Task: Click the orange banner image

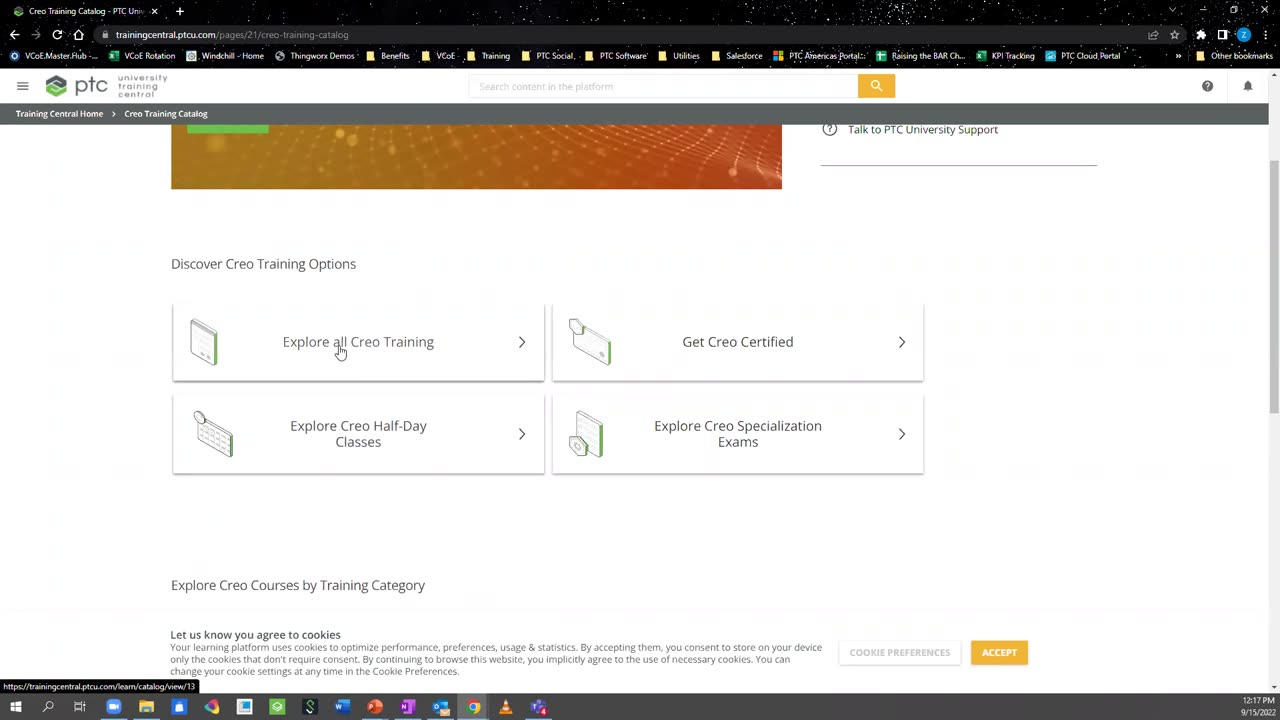Action: pyautogui.click(x=476, y=157)
